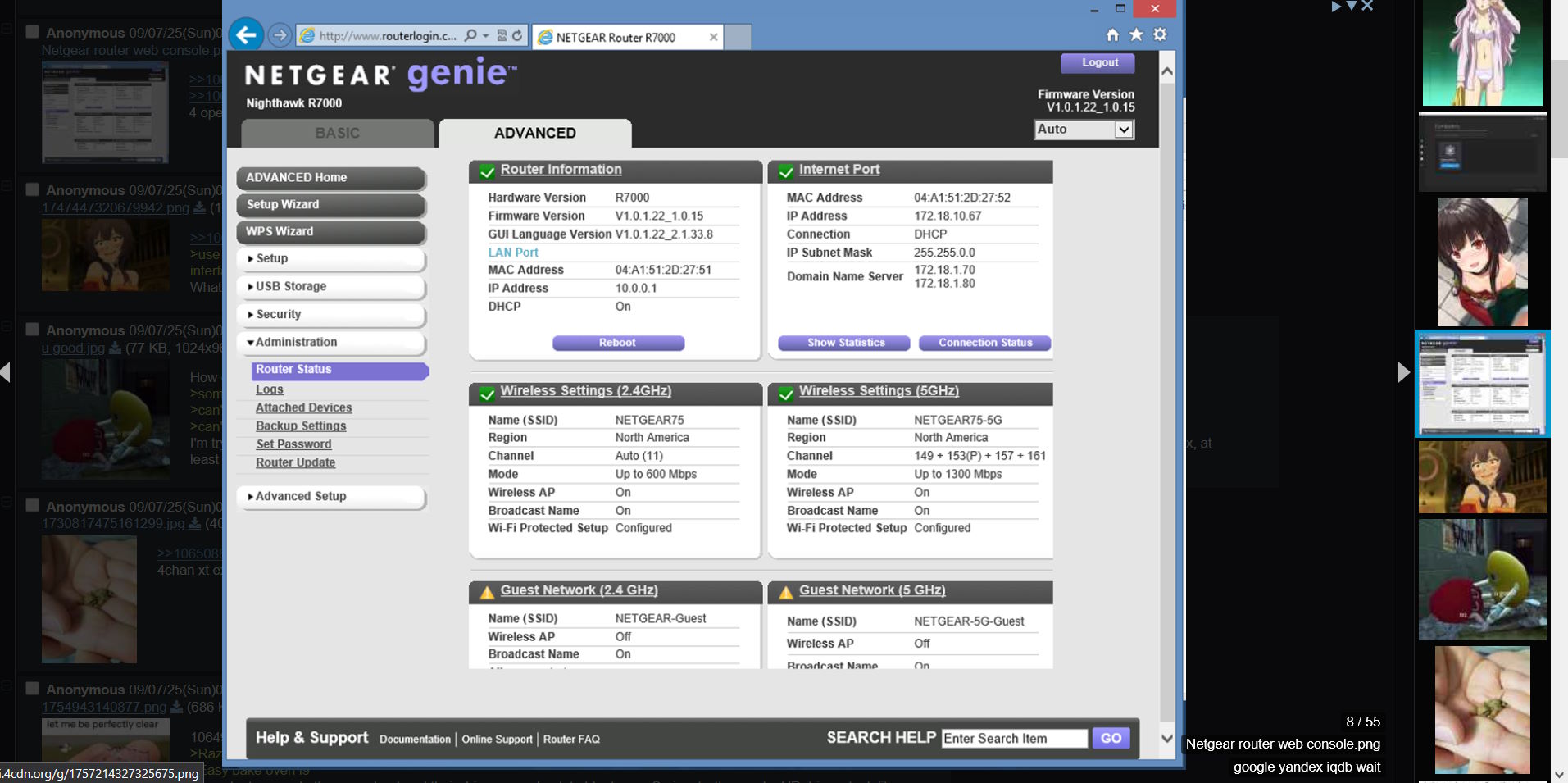Expand the USB Storage menu section
This screenshot has width=1568, height=783.
click(x=331, y=286)
